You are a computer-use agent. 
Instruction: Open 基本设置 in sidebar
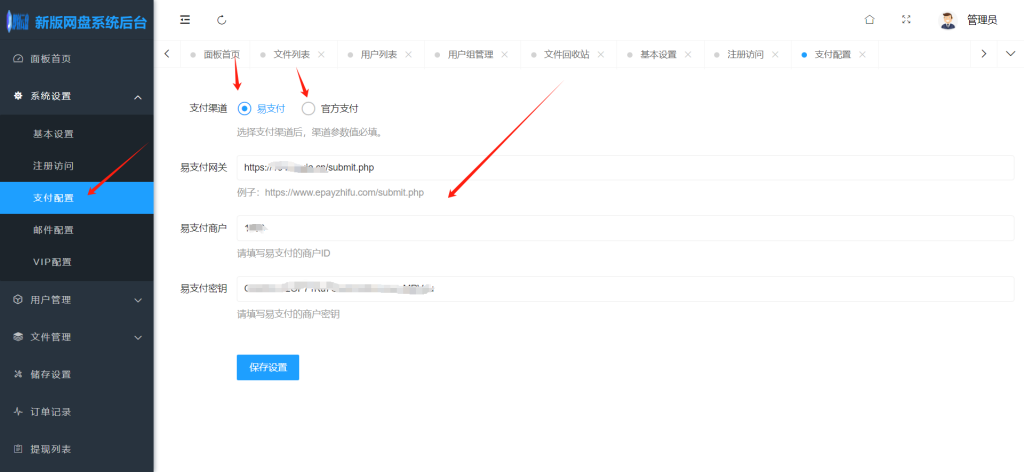76,134
